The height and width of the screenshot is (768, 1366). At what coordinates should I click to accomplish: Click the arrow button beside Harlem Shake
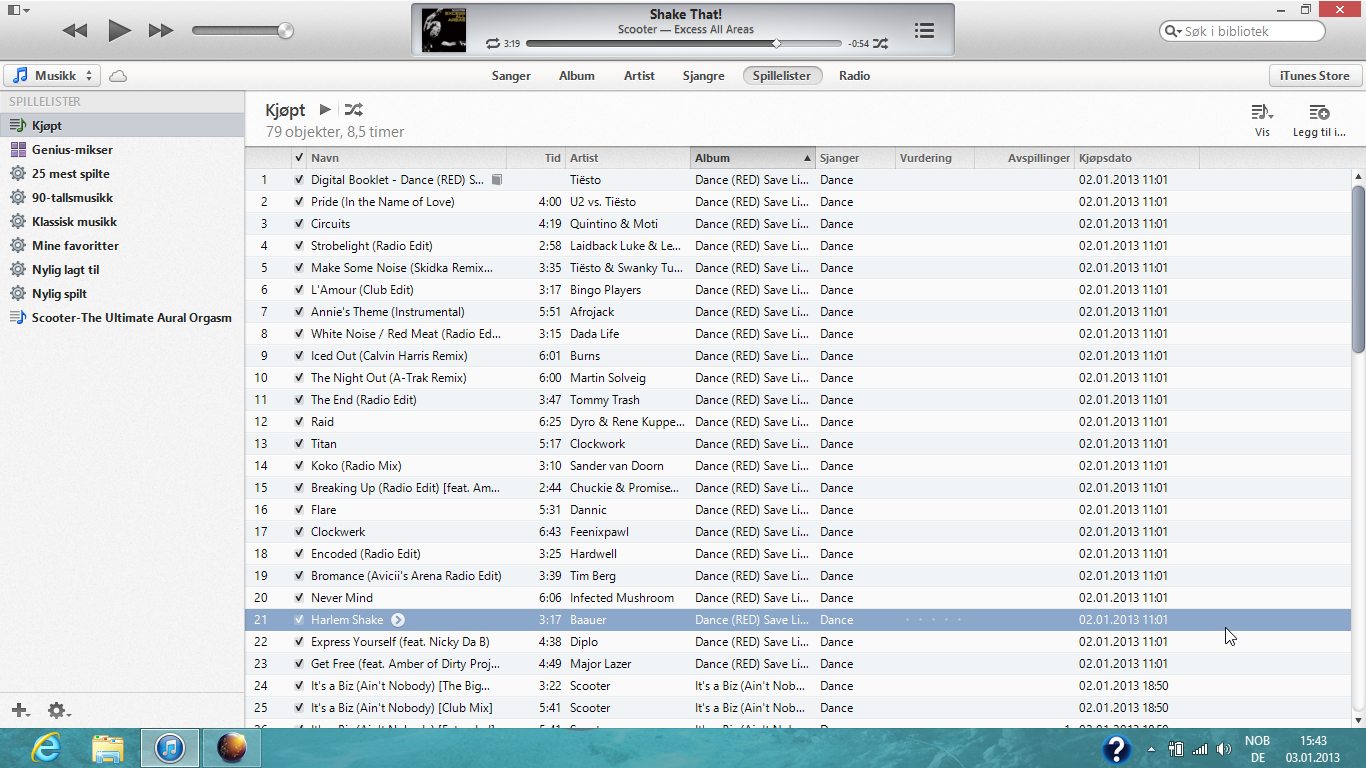(398, 620)
